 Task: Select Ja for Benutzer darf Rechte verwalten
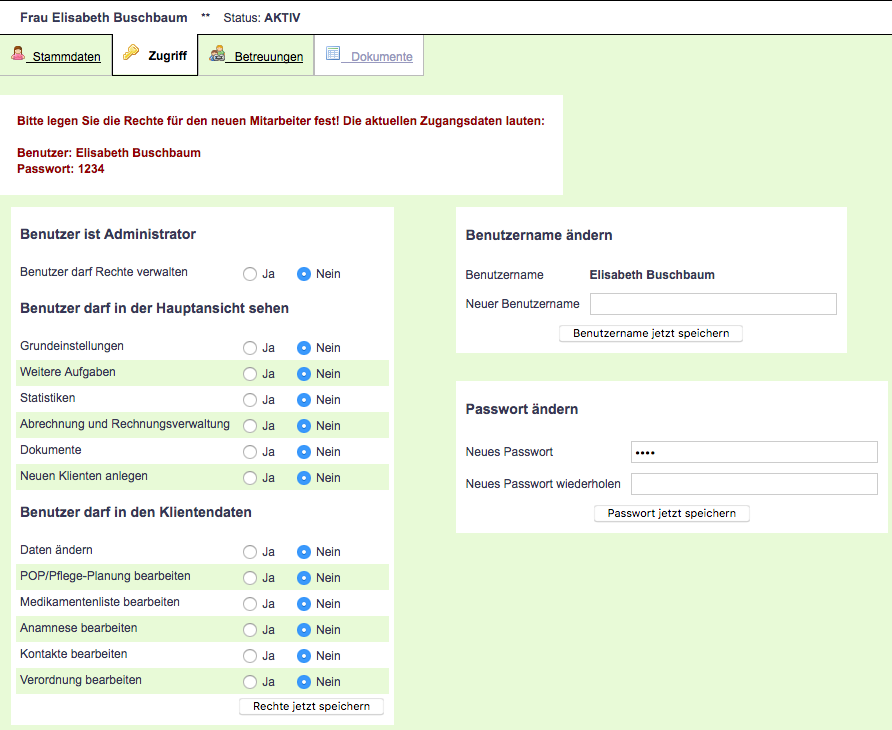point(250,274)
